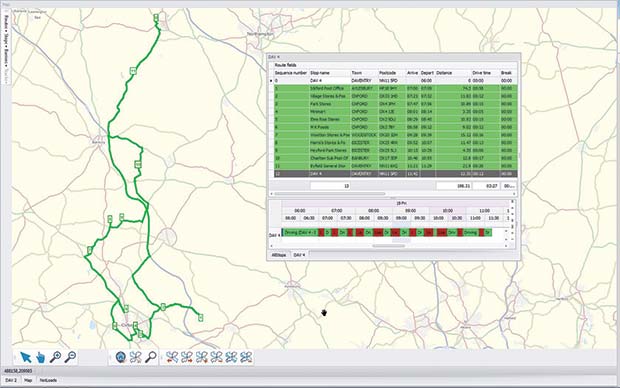Click the timeline horizontal scrollbar thumb
The image size is (620, 388).
pyautogui.click(x=389, y=246)
